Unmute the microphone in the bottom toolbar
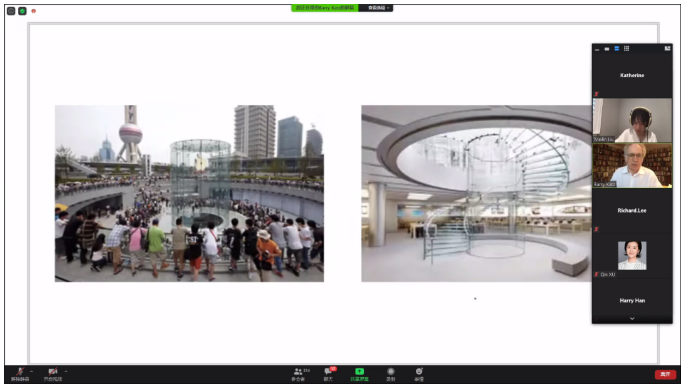 20,374
